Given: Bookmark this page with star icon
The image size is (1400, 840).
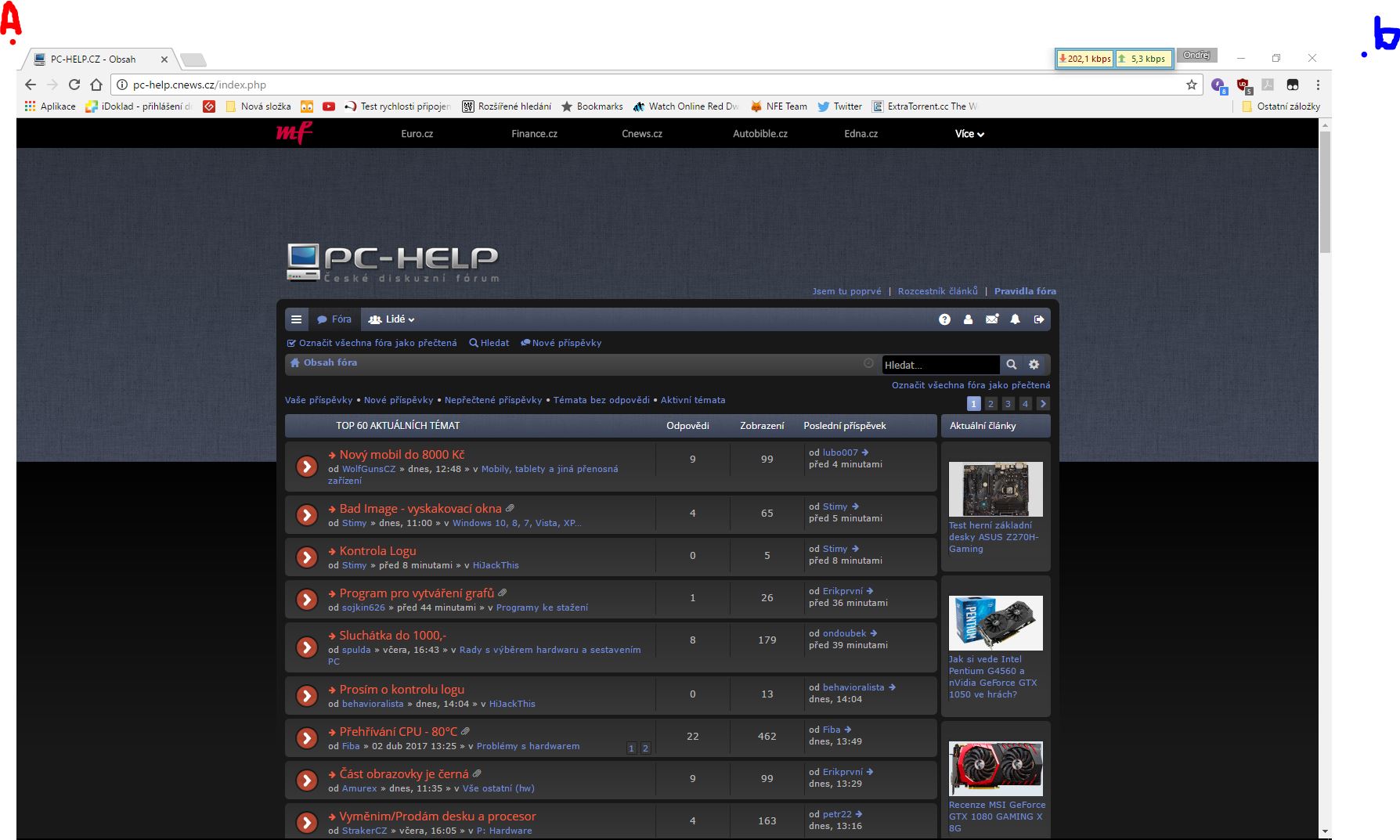Looking at the screenshot, I should [1192, 85].
